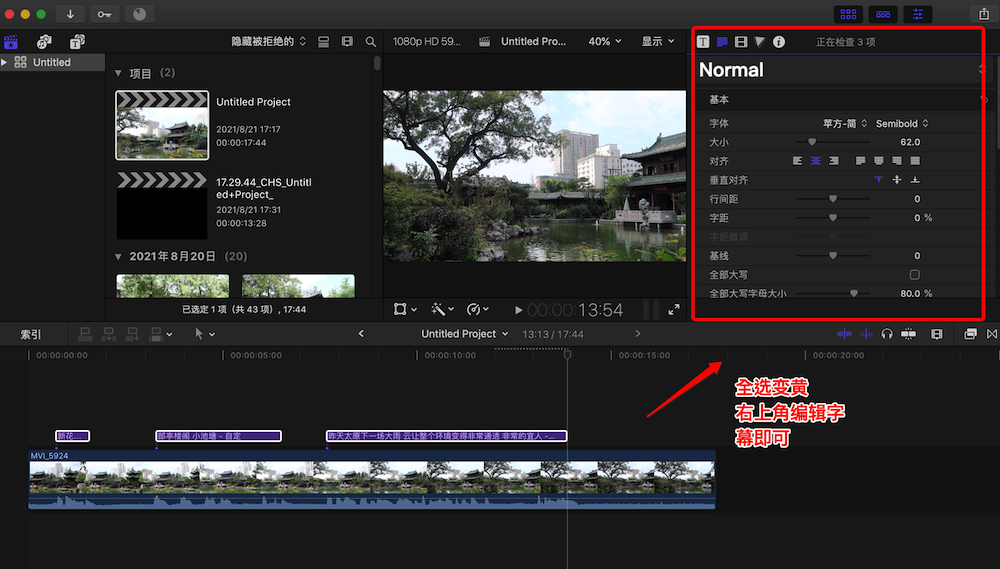Open the 显示 viewer display menu

point(658,42)
